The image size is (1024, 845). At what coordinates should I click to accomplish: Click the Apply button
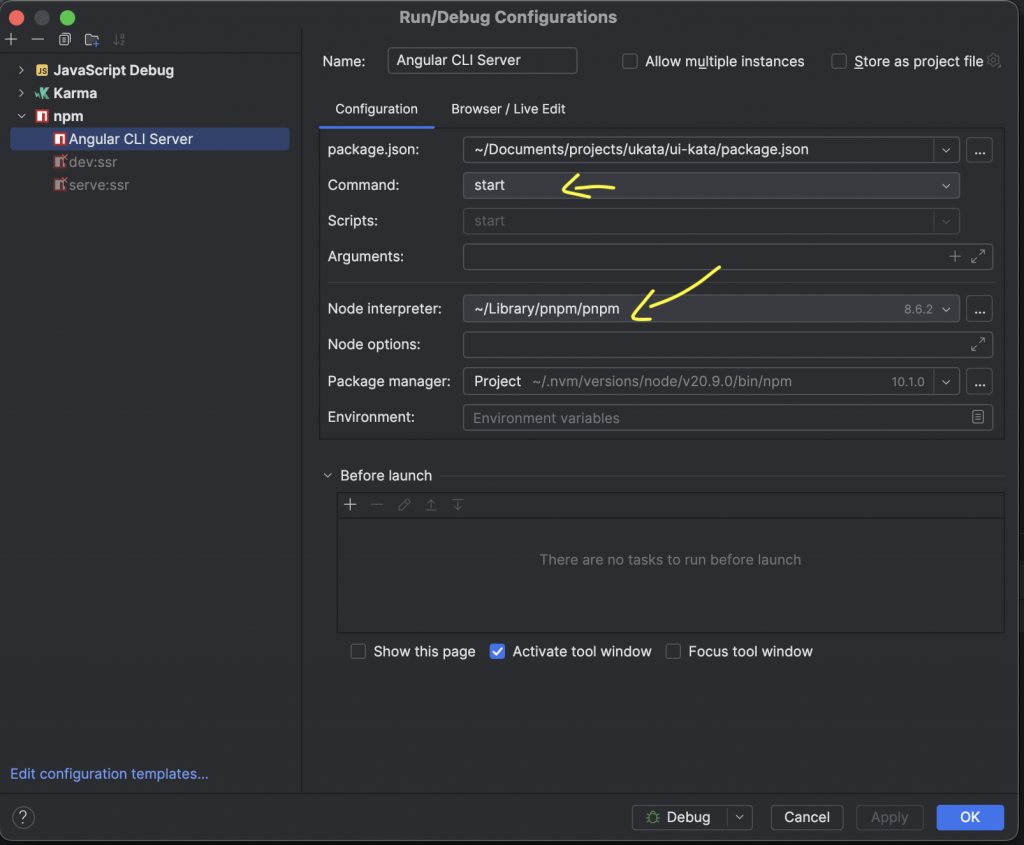pyautogui.click(x=889, y=817)
